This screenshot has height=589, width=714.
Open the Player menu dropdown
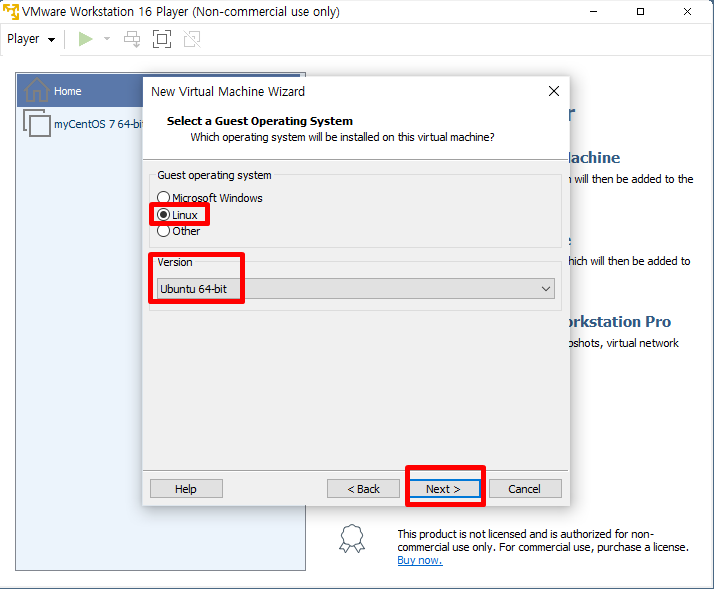(31, 39)
